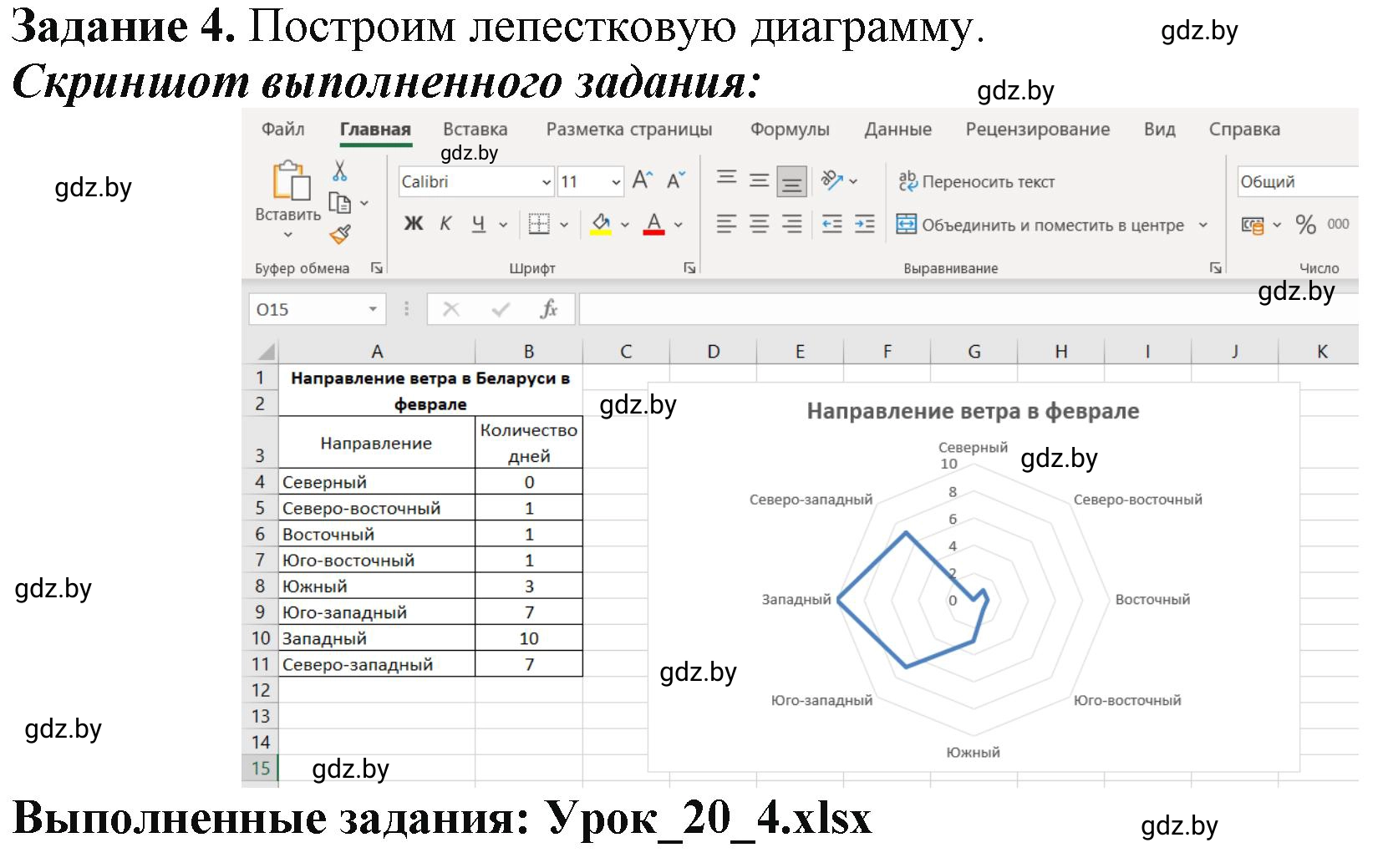The image size is (1388, 868).
Task: Switch to the Вид tab
Action: click(1159, 129)
